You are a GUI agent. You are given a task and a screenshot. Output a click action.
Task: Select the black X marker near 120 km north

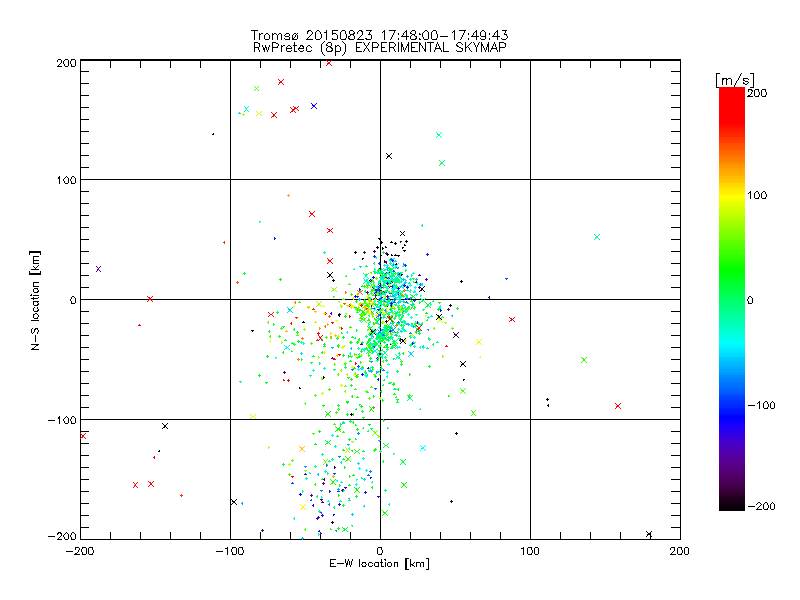(389, 156)
